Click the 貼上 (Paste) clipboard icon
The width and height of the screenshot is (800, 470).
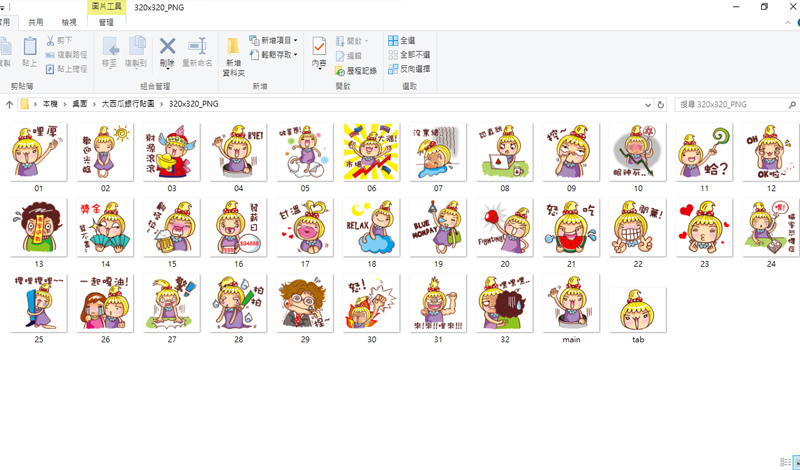coord(30,47)
